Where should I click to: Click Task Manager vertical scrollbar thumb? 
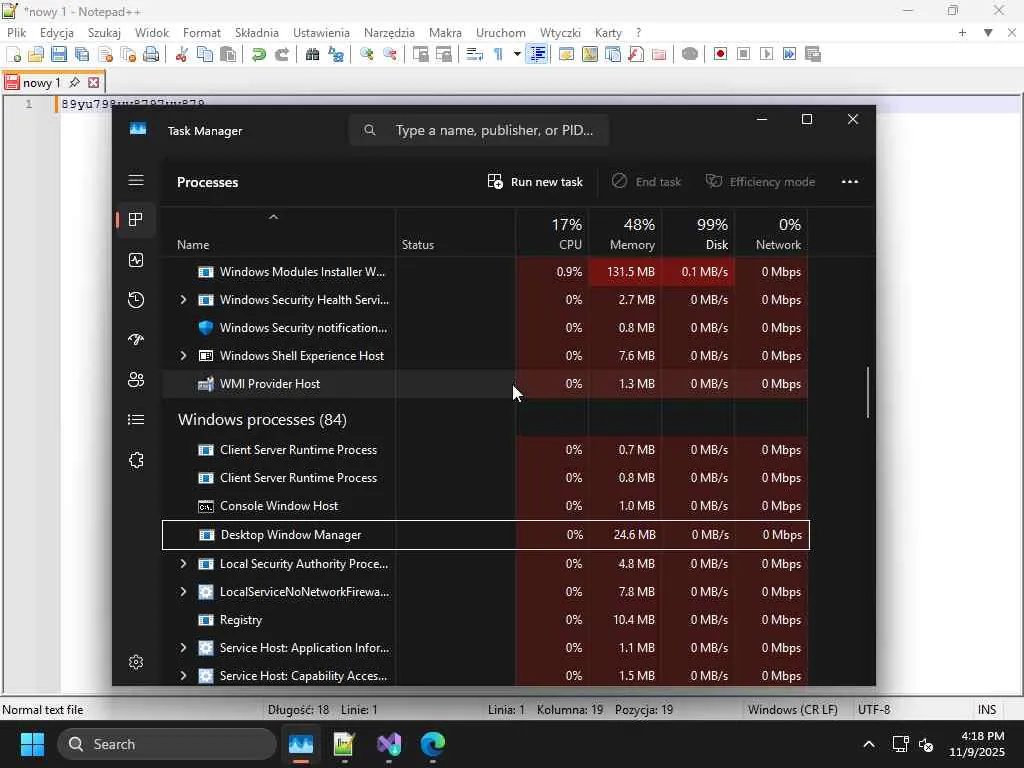tap(868, 392)
